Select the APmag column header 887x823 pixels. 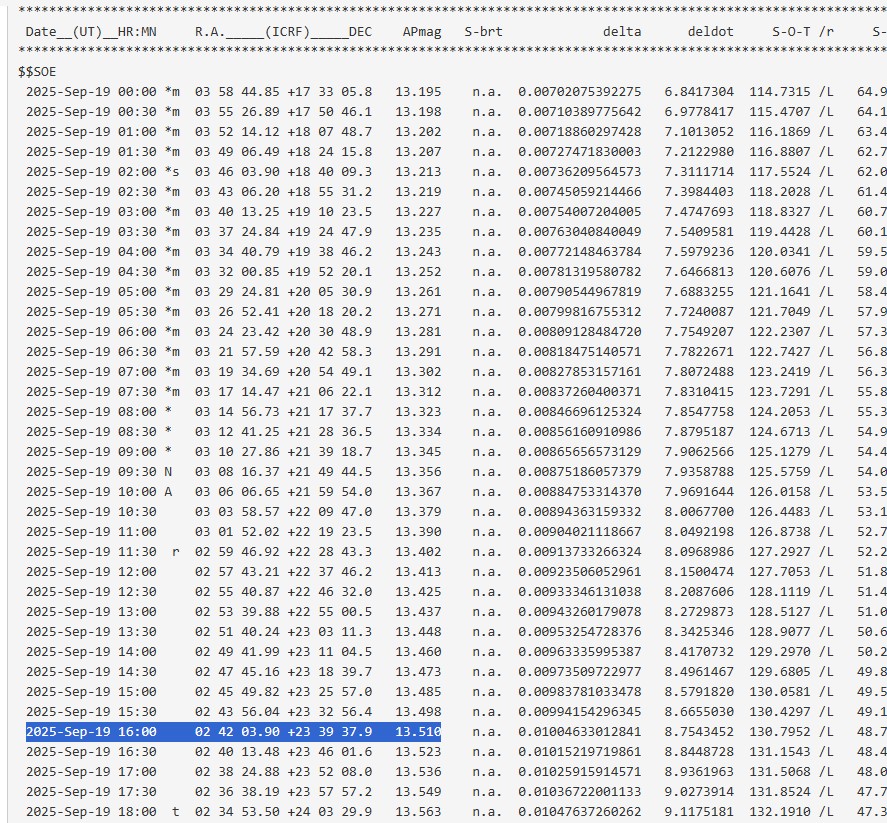click(x=421, y=32)
